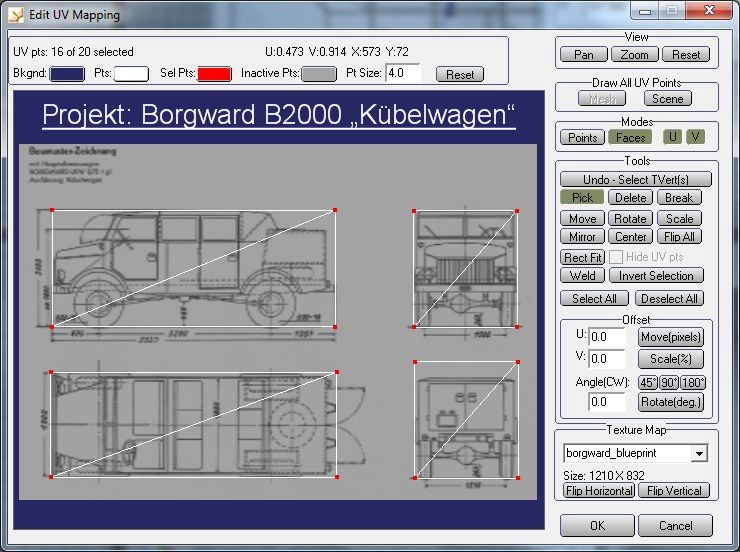Select the Move tool
Viewport: 740px width, 552px height.
582,218
